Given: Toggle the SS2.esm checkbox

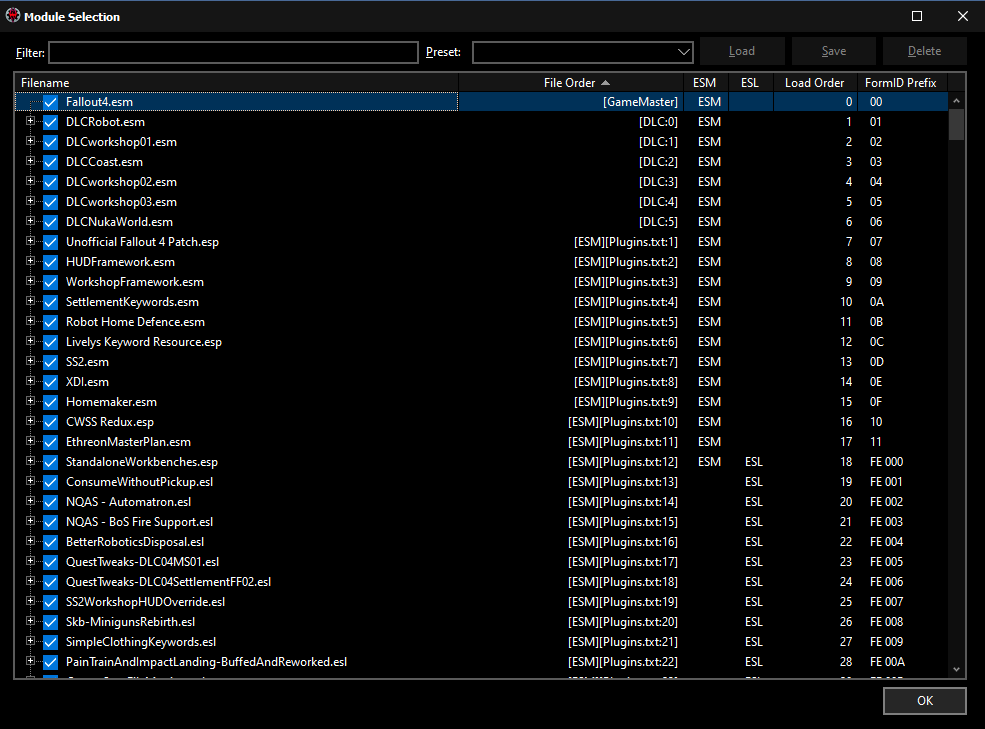Looking at the screenshot, I should (50, 362).
